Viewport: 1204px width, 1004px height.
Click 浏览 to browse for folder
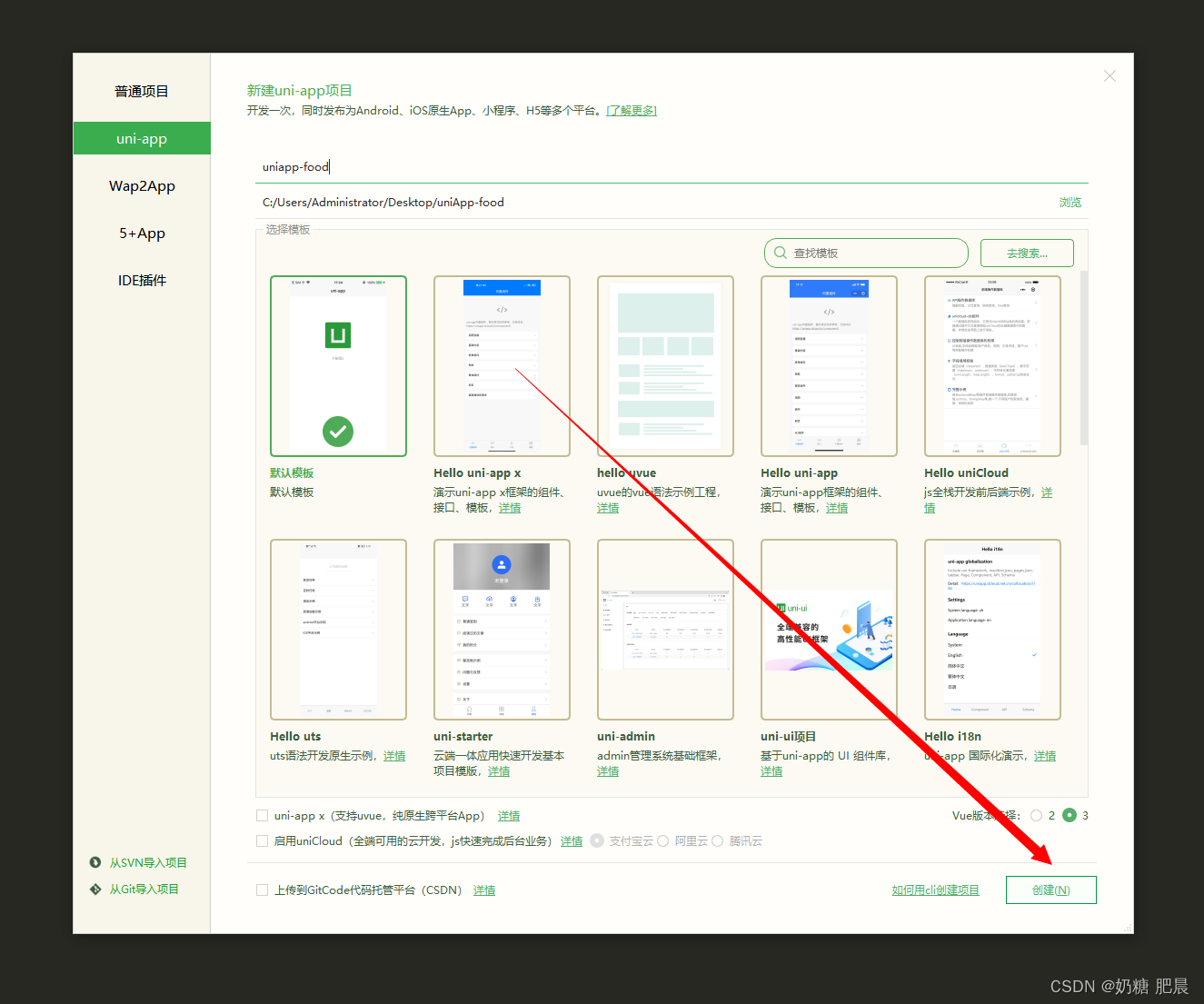click(1070, 202)
